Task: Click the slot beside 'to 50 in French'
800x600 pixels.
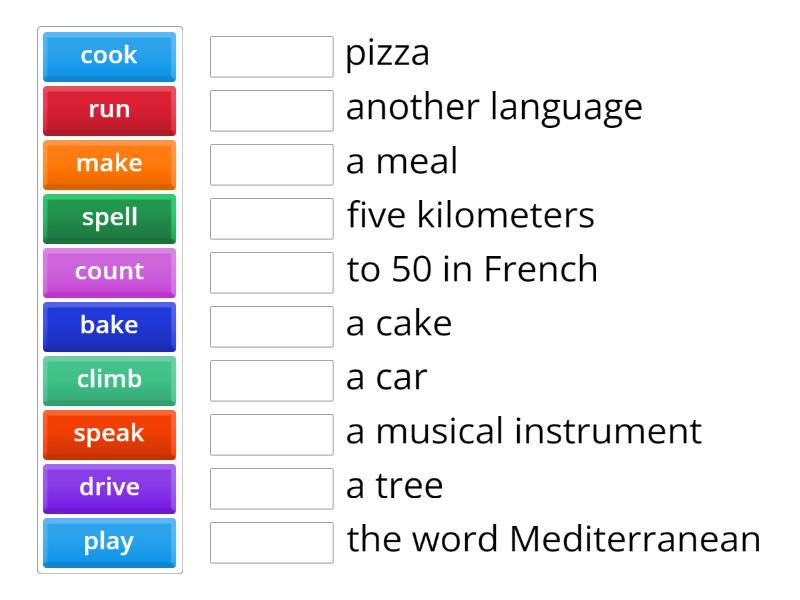Action: coord(272,273)
